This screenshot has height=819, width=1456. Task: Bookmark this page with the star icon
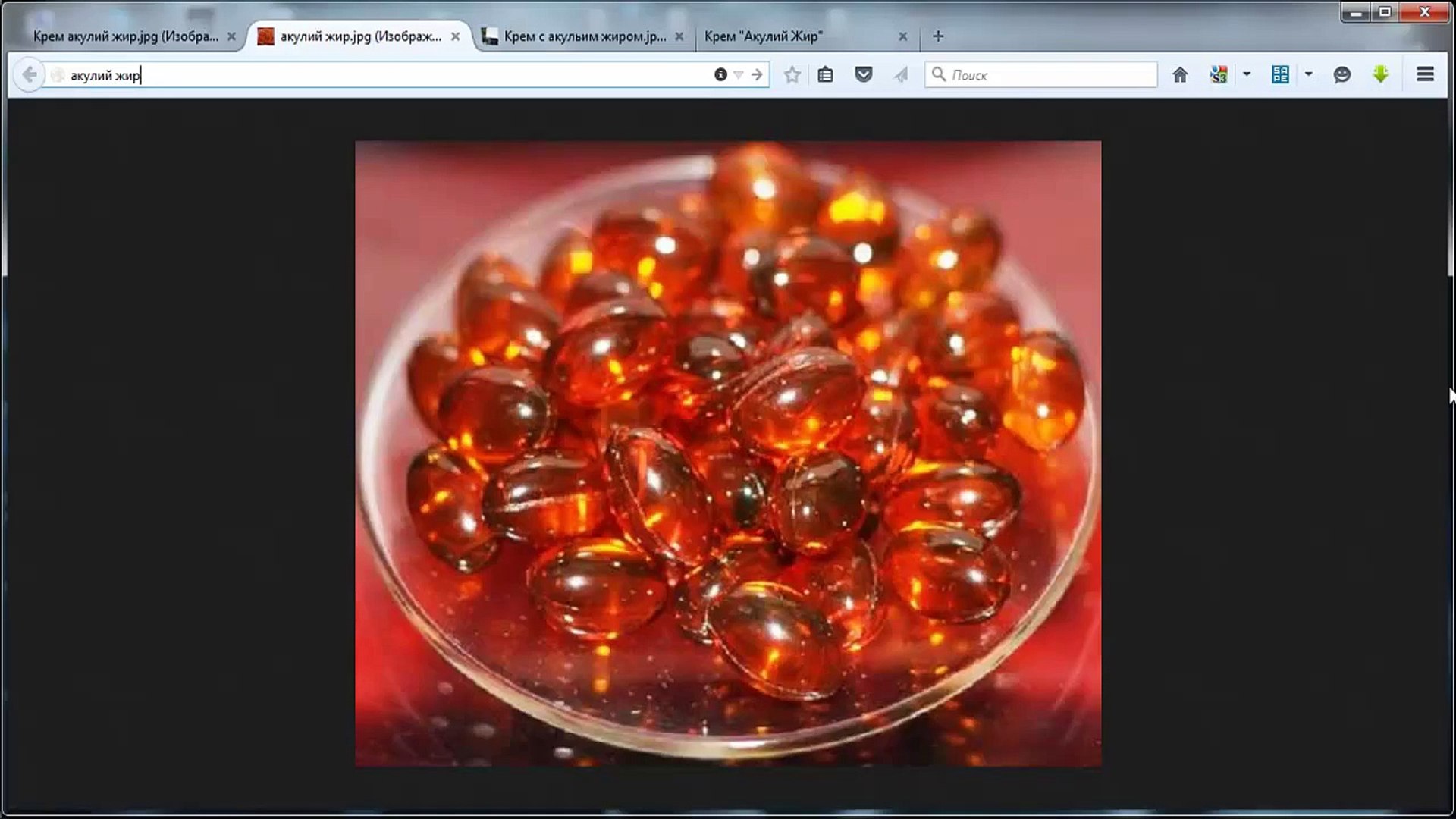[x=792, y=74]
